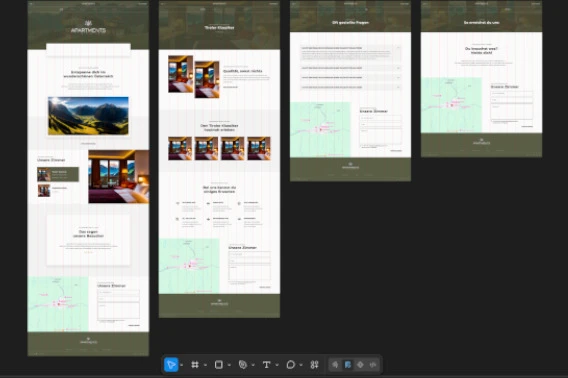Select the 'So erreichst du uns' header text
Screen dimensions: 568x378
tap(481, 22)
